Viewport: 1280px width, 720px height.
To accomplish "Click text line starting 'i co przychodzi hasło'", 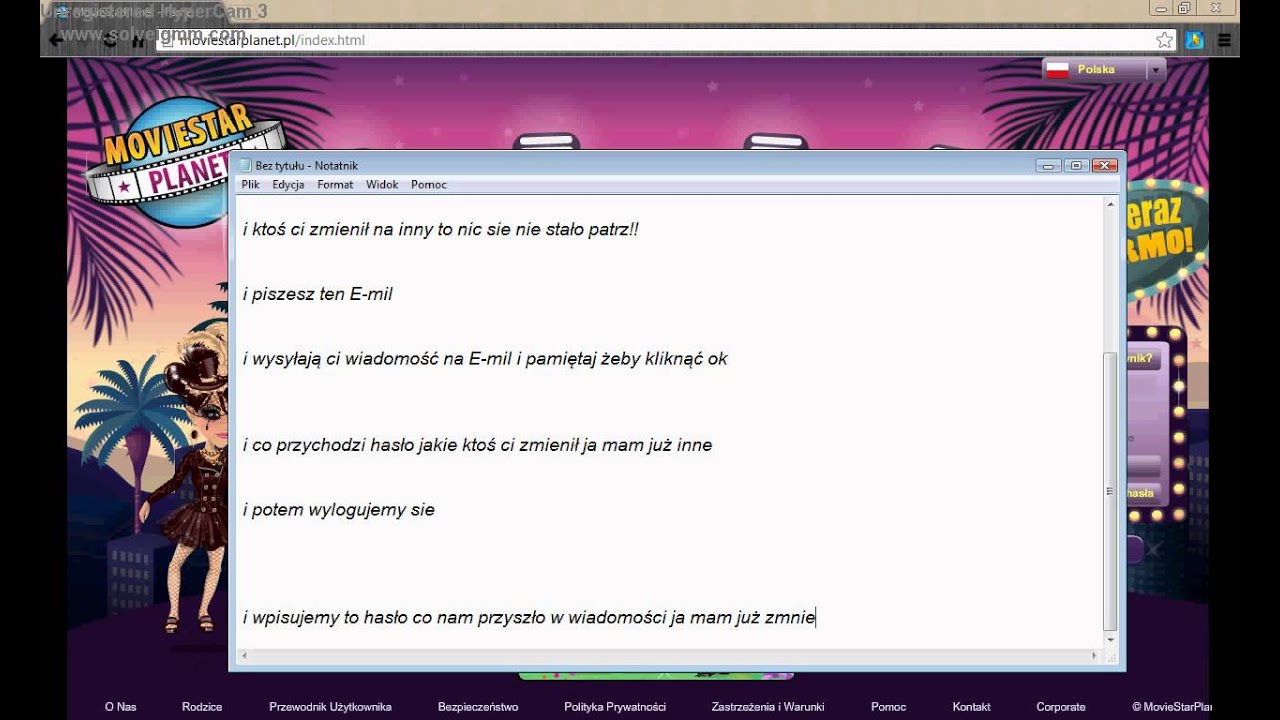I will point(478,445).
